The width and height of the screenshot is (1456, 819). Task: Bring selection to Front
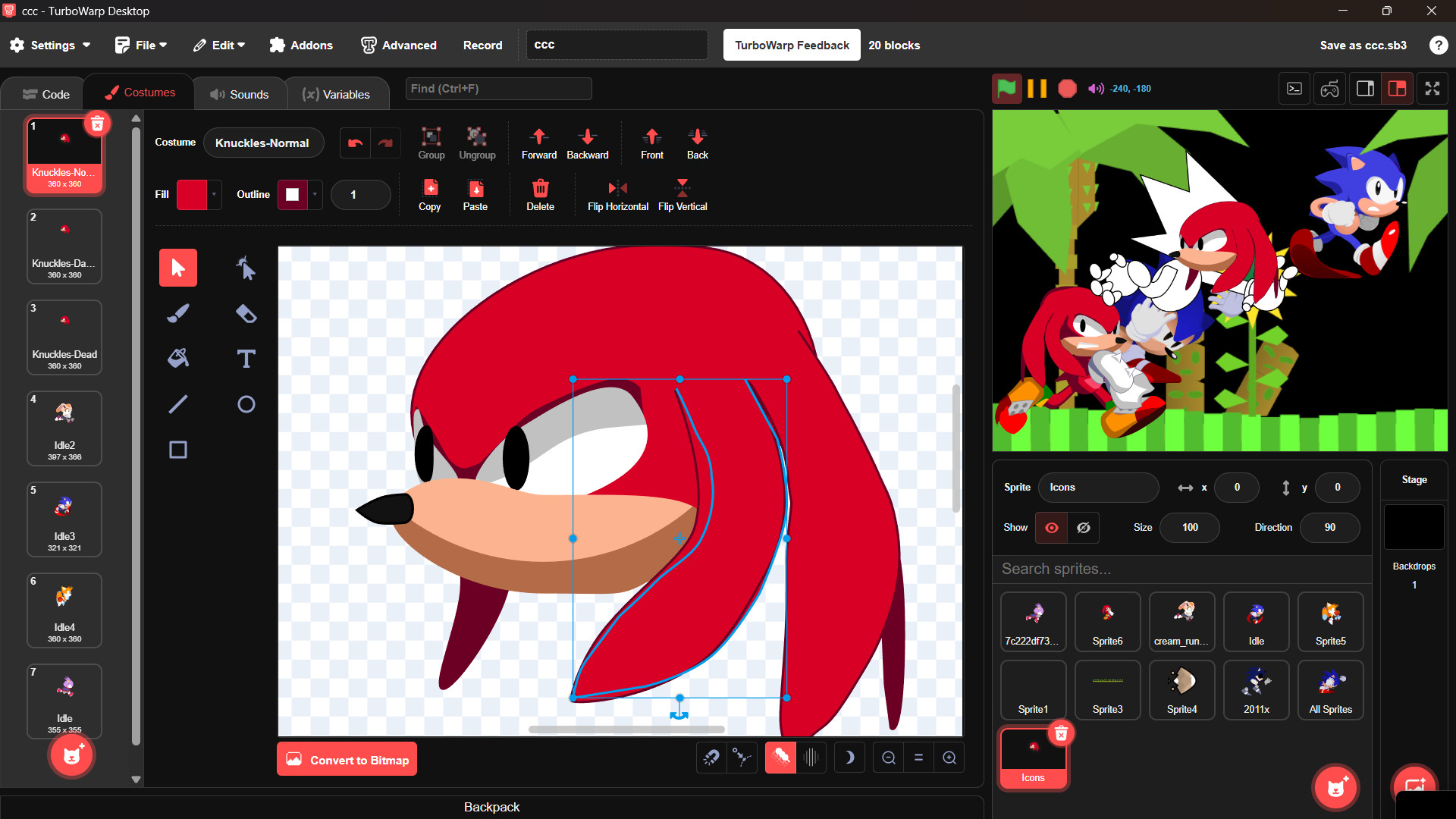652,143
